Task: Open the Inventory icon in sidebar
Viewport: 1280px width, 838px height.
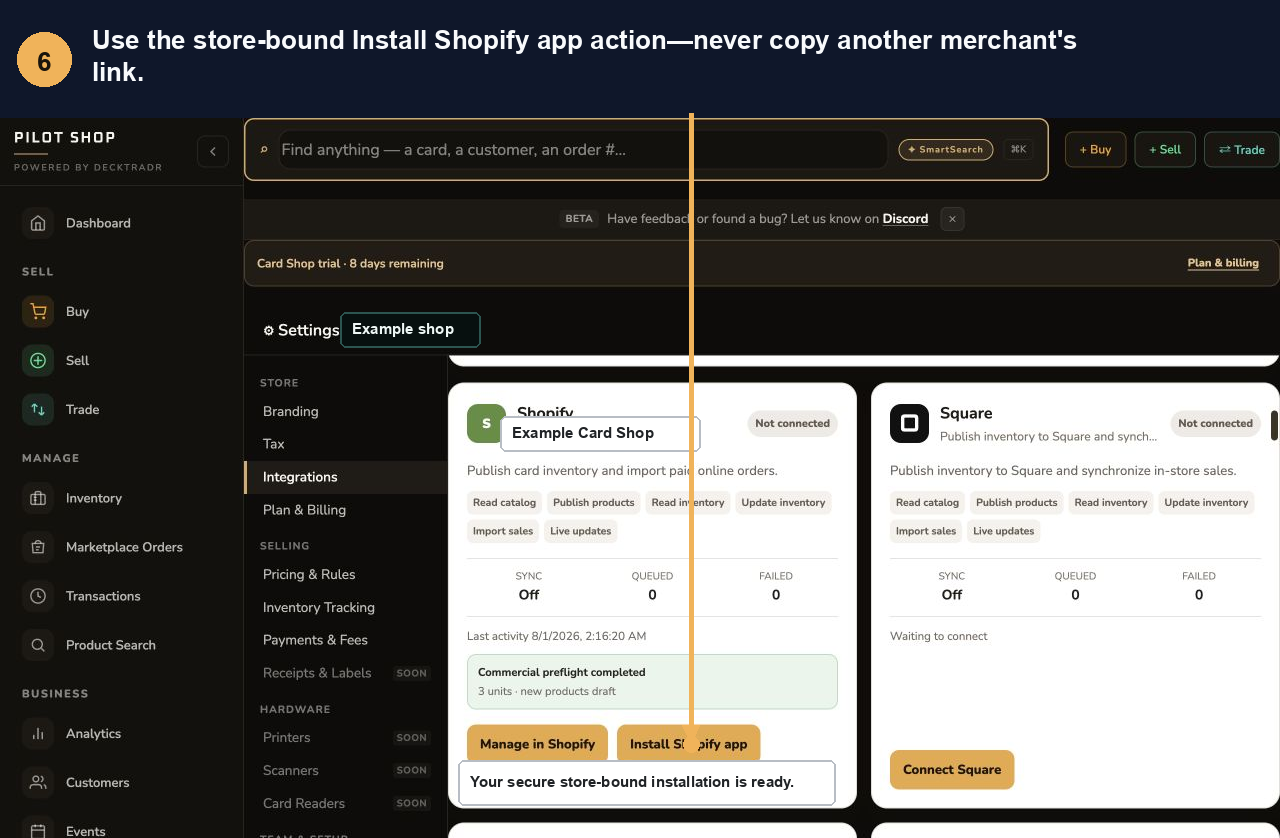Action: pos(38,498)
